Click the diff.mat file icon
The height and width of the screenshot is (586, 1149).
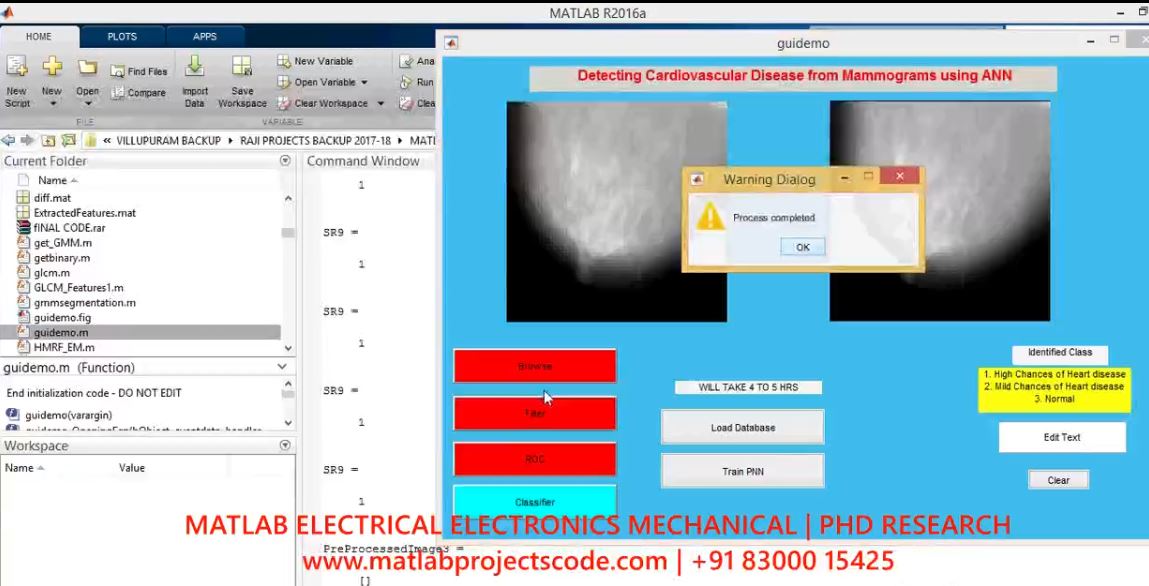coord(23,198)
